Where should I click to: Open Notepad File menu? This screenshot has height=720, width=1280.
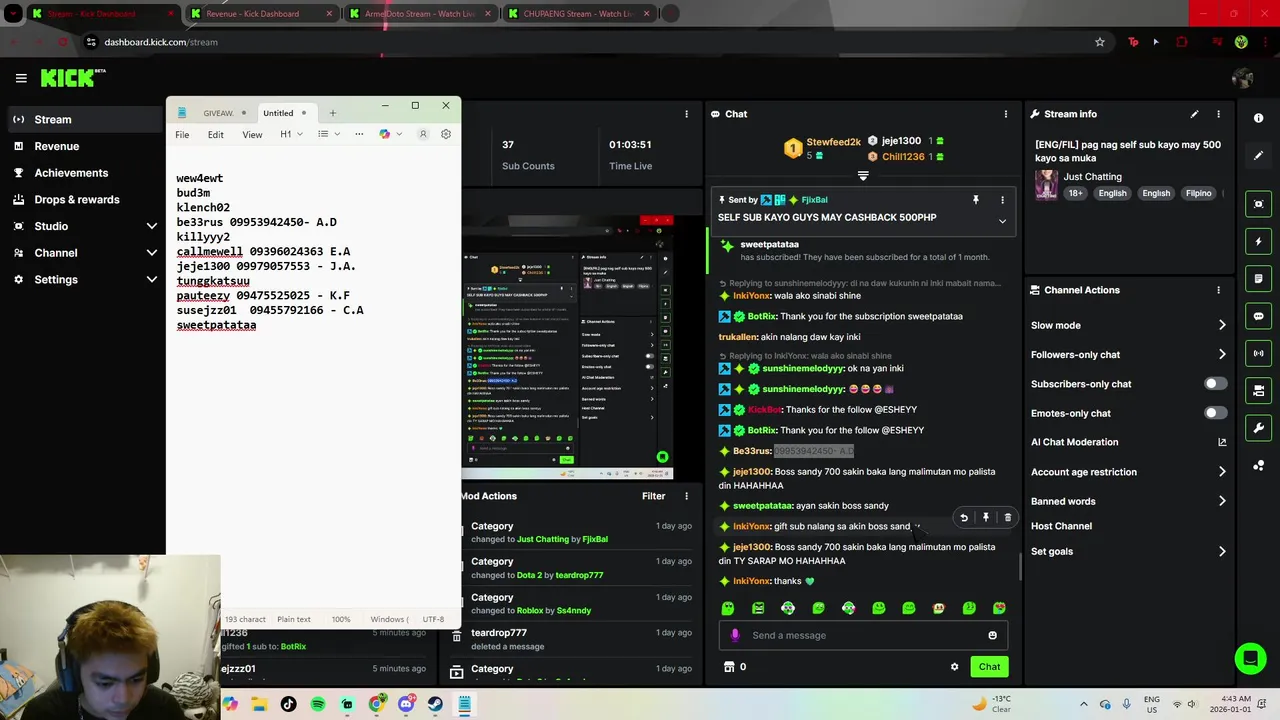click(182, 134)
